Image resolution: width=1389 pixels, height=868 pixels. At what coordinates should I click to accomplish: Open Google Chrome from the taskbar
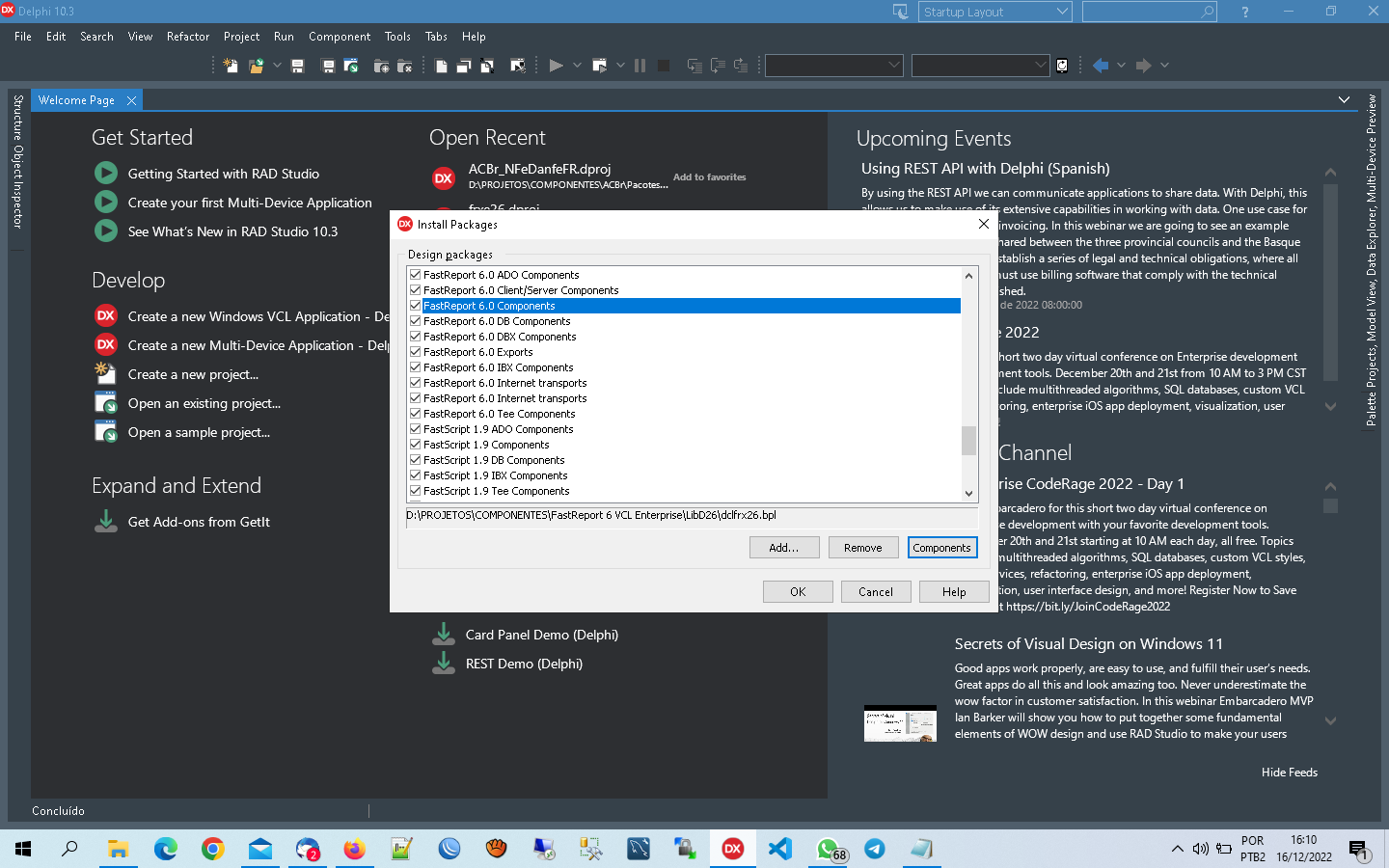[x=212, y=849]
